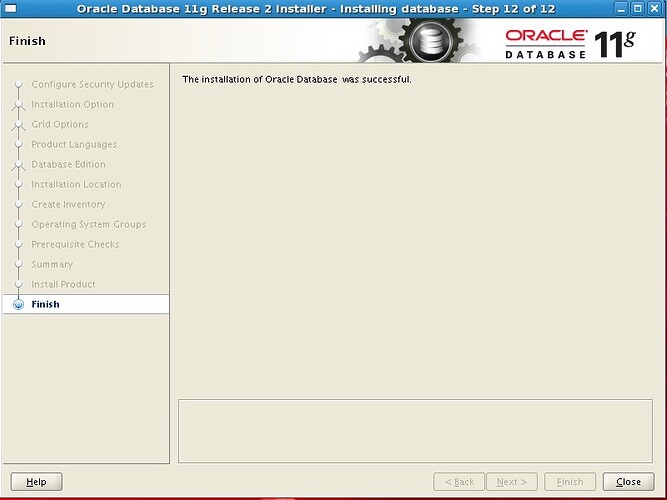The height and width of the screenshot is (500, 667).
Task: Click the Summary step in sidebar
Action: click(52, 264)
